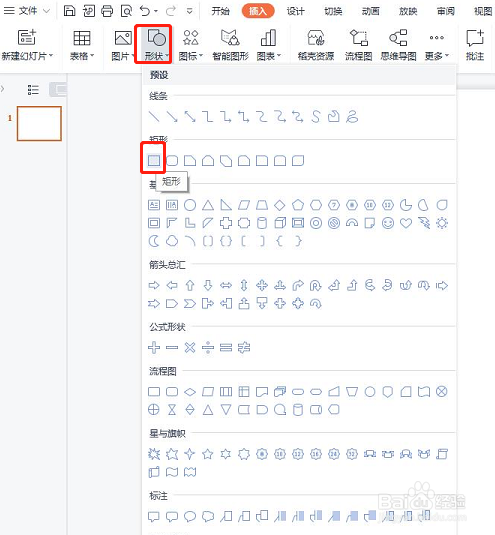The width and height of the screenshot is (495, 535).
Task: Select the rounded rectangle shape
Action: tap(172, 160)
